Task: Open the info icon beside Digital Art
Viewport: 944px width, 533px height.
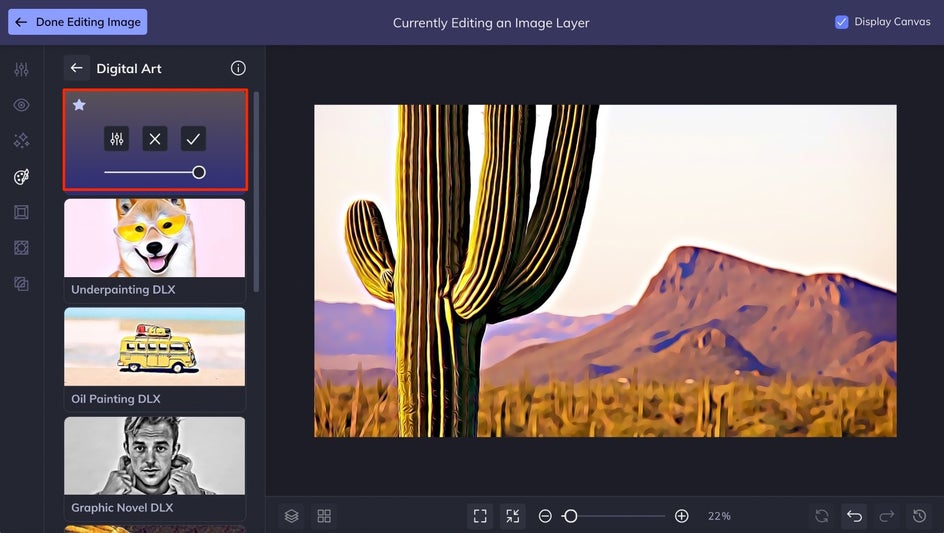Action: click(238, 68)
